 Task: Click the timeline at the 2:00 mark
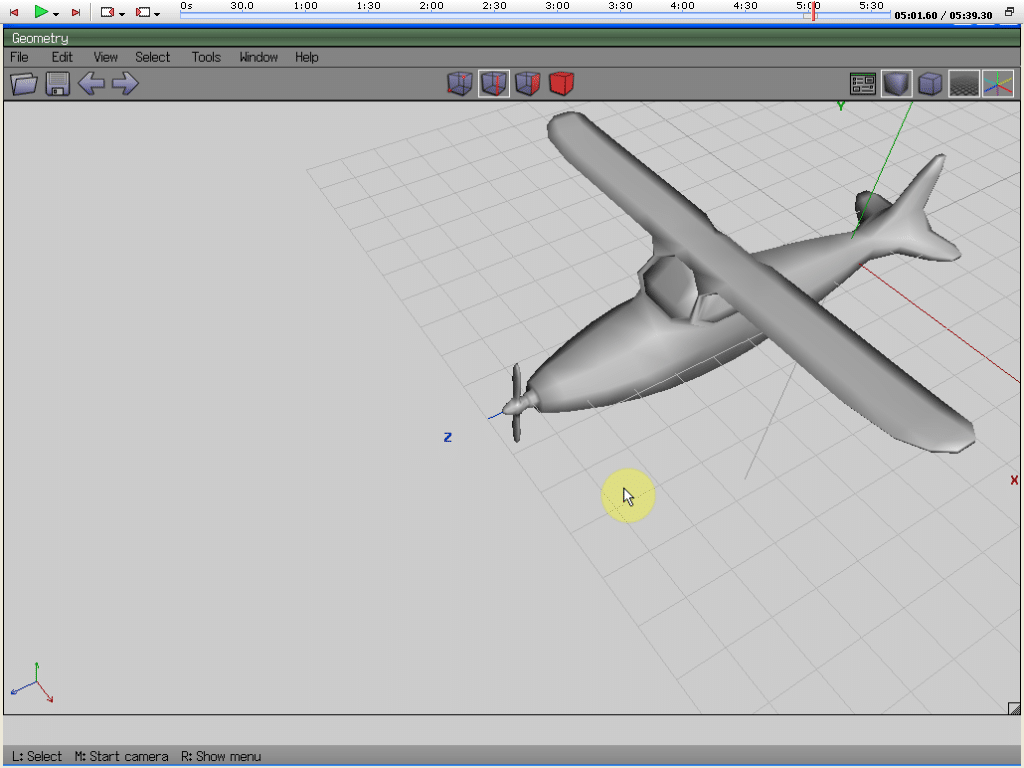click(x=432, y=14)
